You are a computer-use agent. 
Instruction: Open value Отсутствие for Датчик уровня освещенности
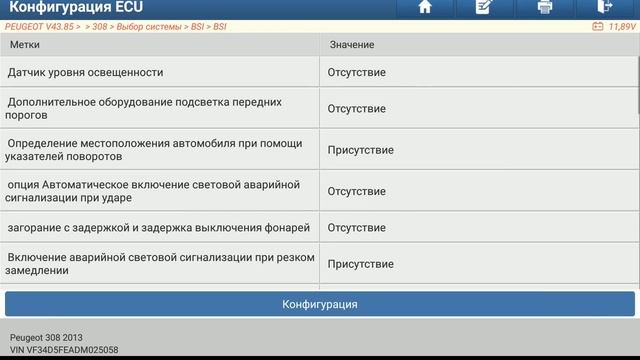[x=356, y=72]
